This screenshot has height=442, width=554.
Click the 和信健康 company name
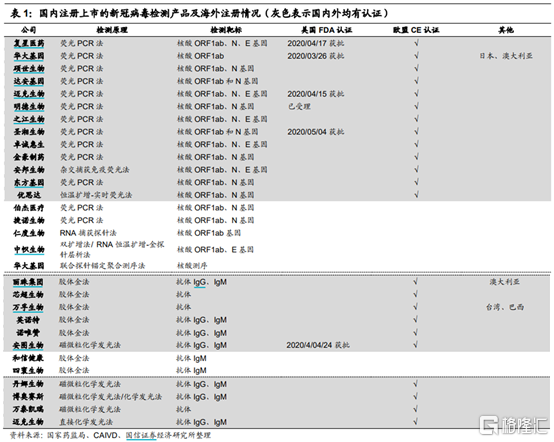[28, 358]
